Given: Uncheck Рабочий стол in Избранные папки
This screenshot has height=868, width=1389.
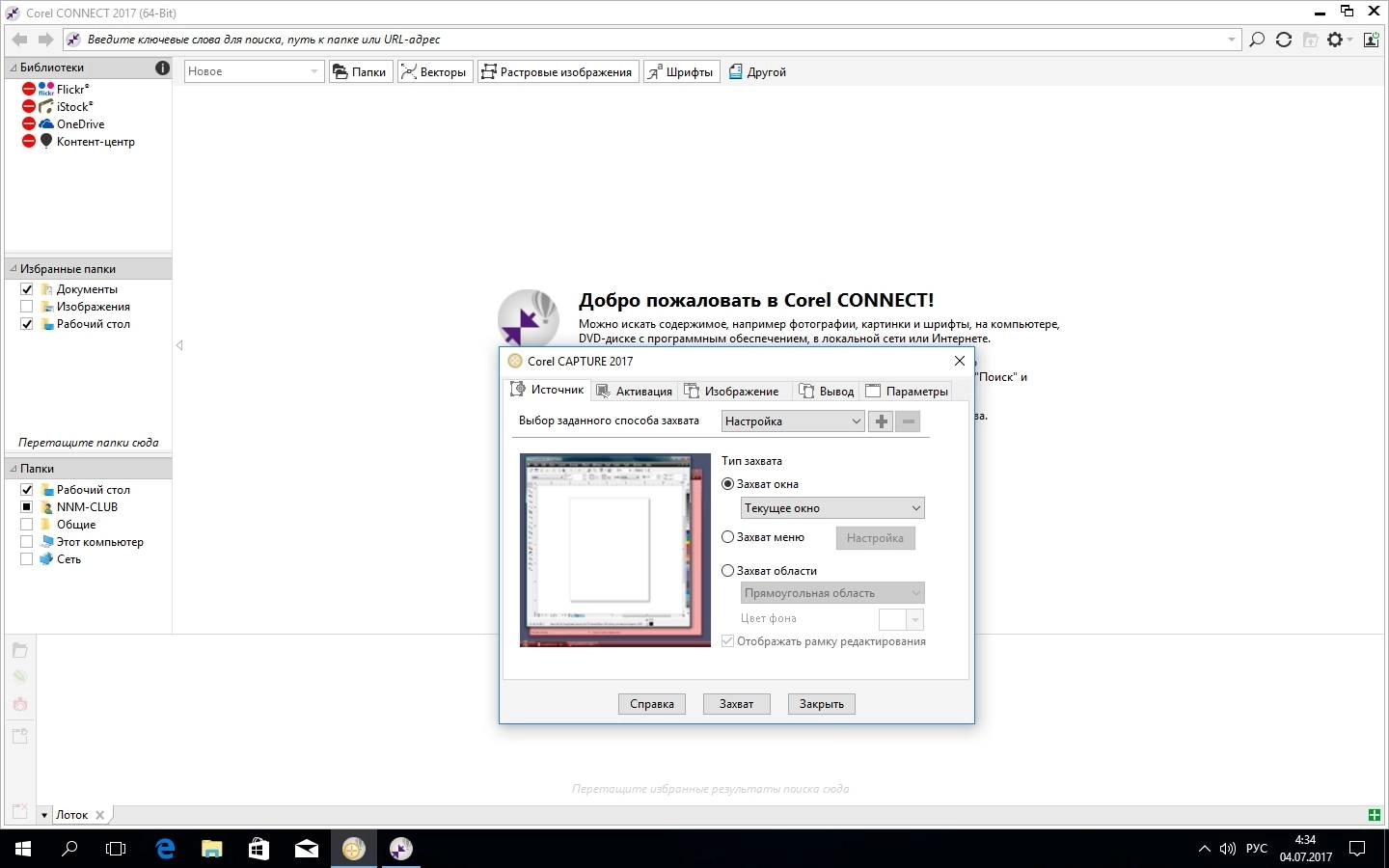Looking at the screenshot, I should (x=27, y=324).
